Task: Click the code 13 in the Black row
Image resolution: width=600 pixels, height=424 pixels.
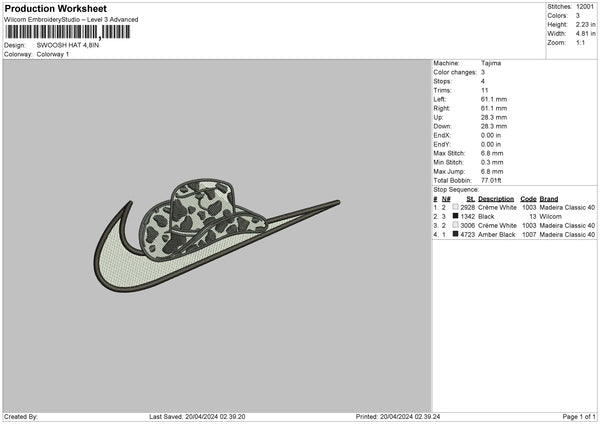Action: click(533, 217)
